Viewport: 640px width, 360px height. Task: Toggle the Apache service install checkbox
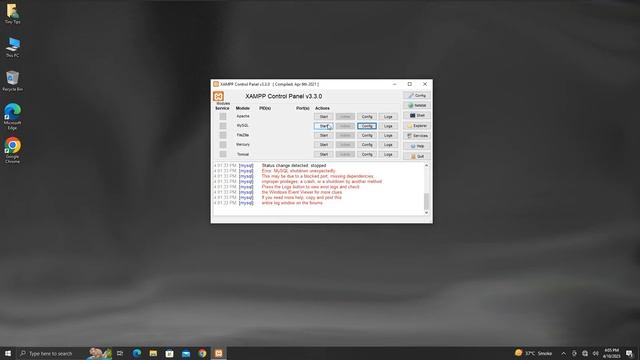[223, 116]
